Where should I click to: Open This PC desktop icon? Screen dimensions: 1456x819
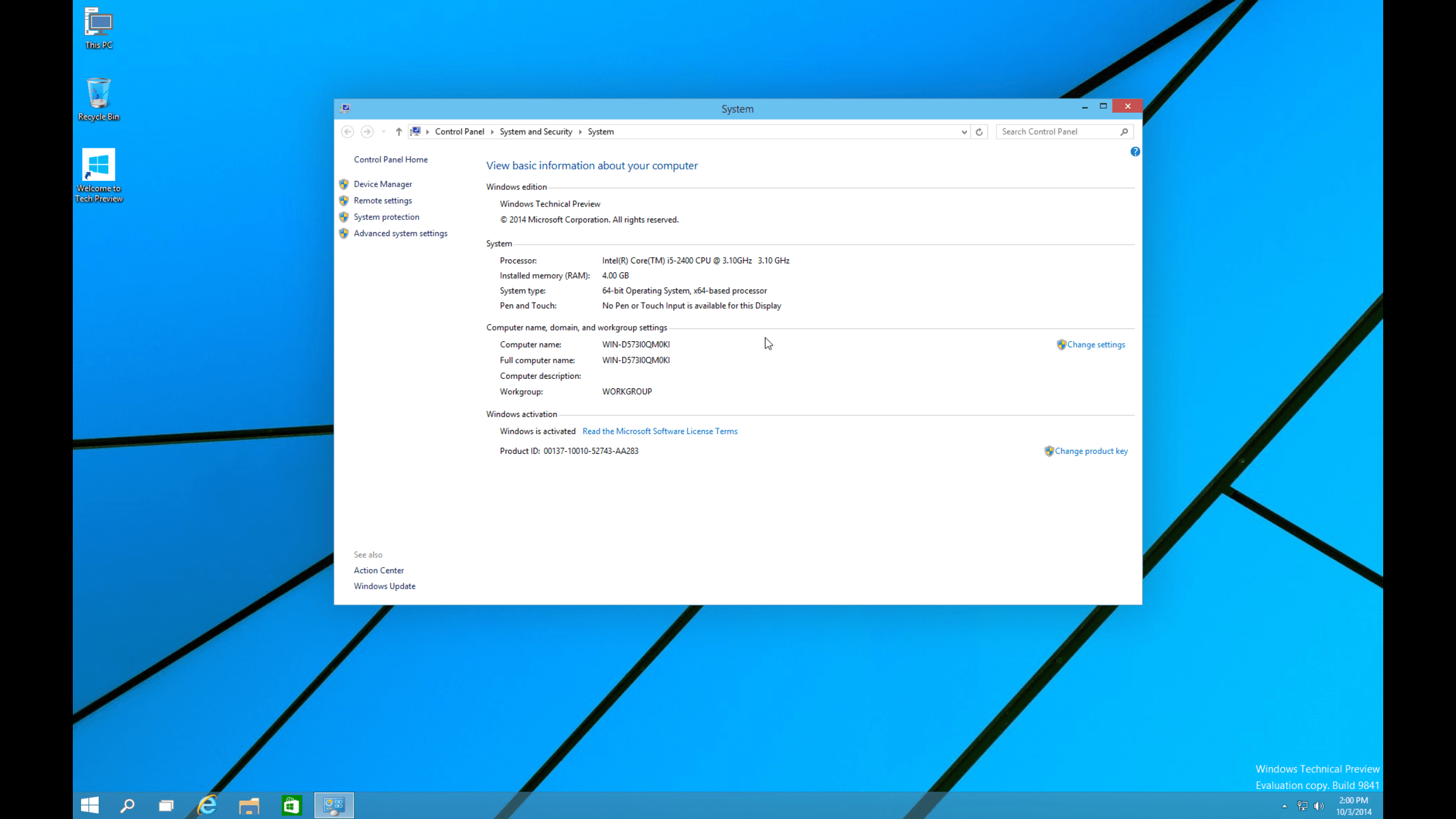pyautogui.click(x=99, y=28)
